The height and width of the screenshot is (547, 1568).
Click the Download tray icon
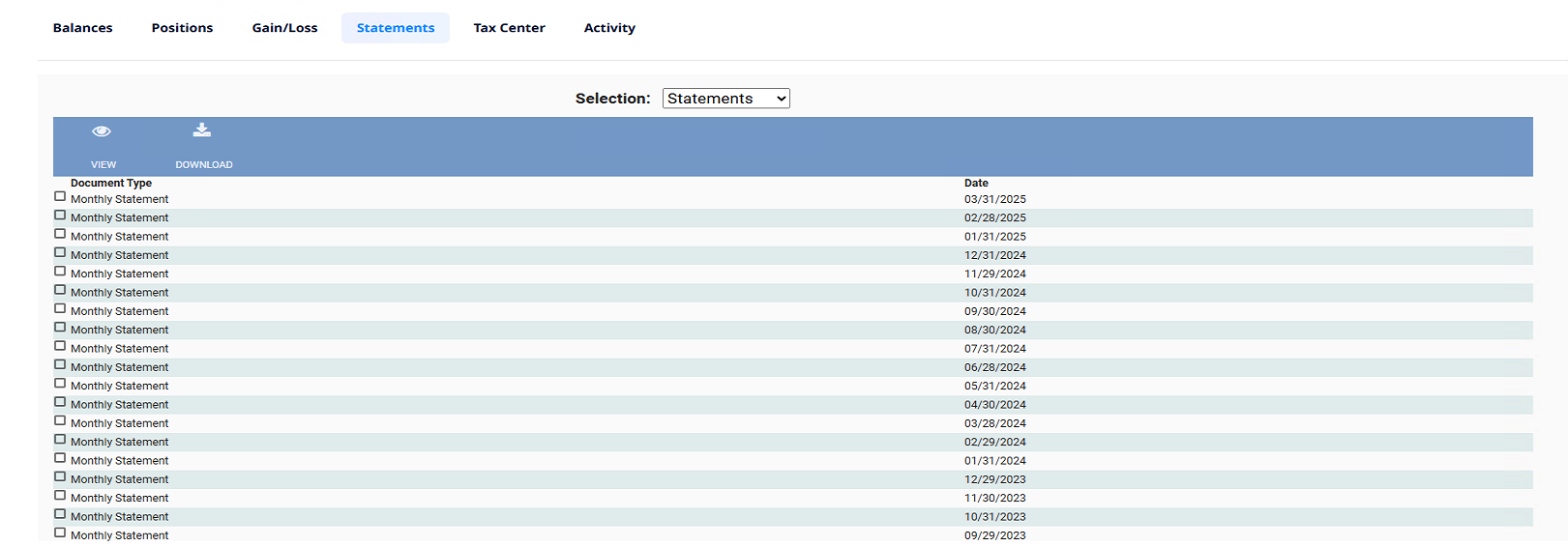(x=202, y=130)
